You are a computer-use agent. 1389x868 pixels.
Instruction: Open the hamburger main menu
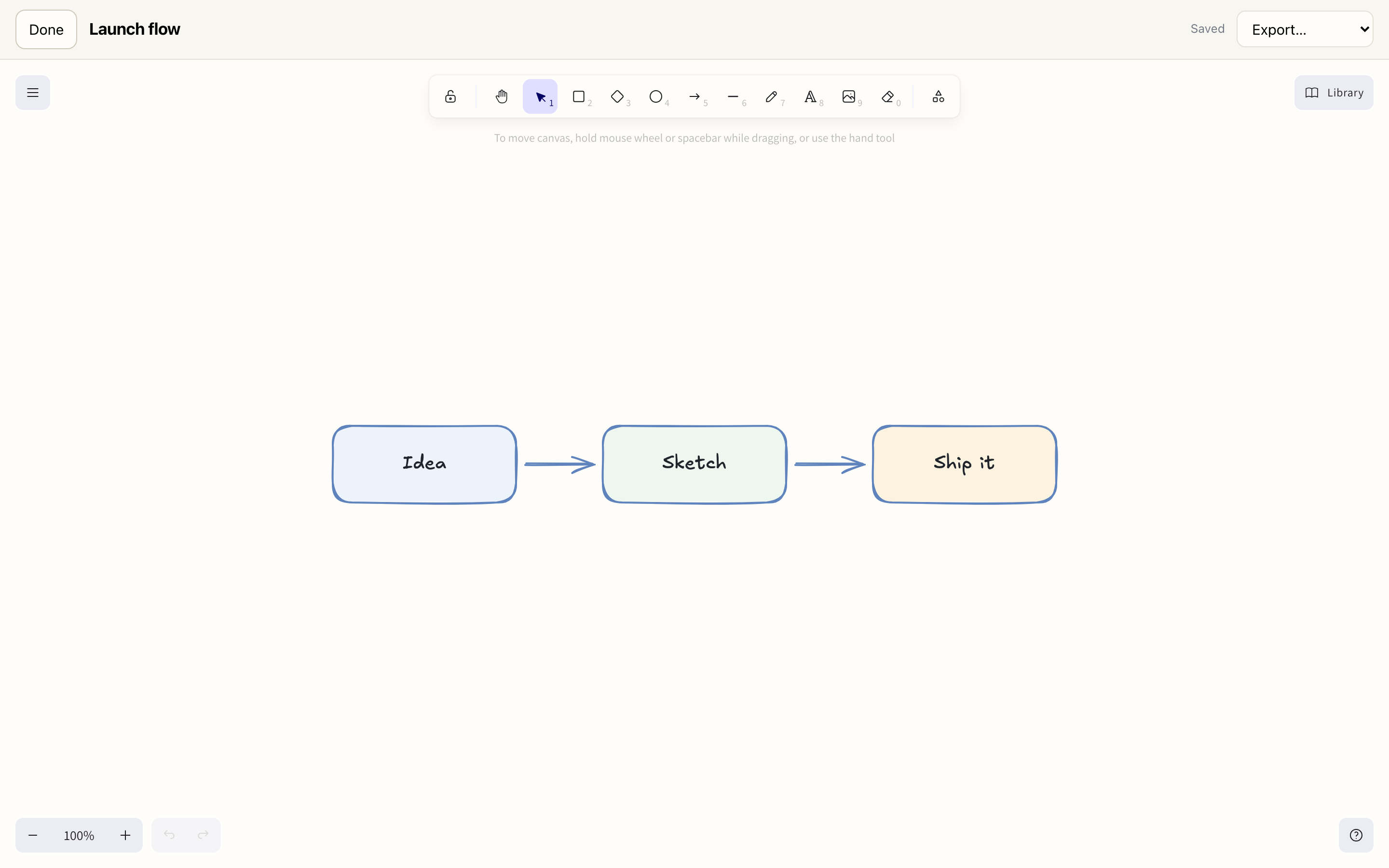point(33,93)
